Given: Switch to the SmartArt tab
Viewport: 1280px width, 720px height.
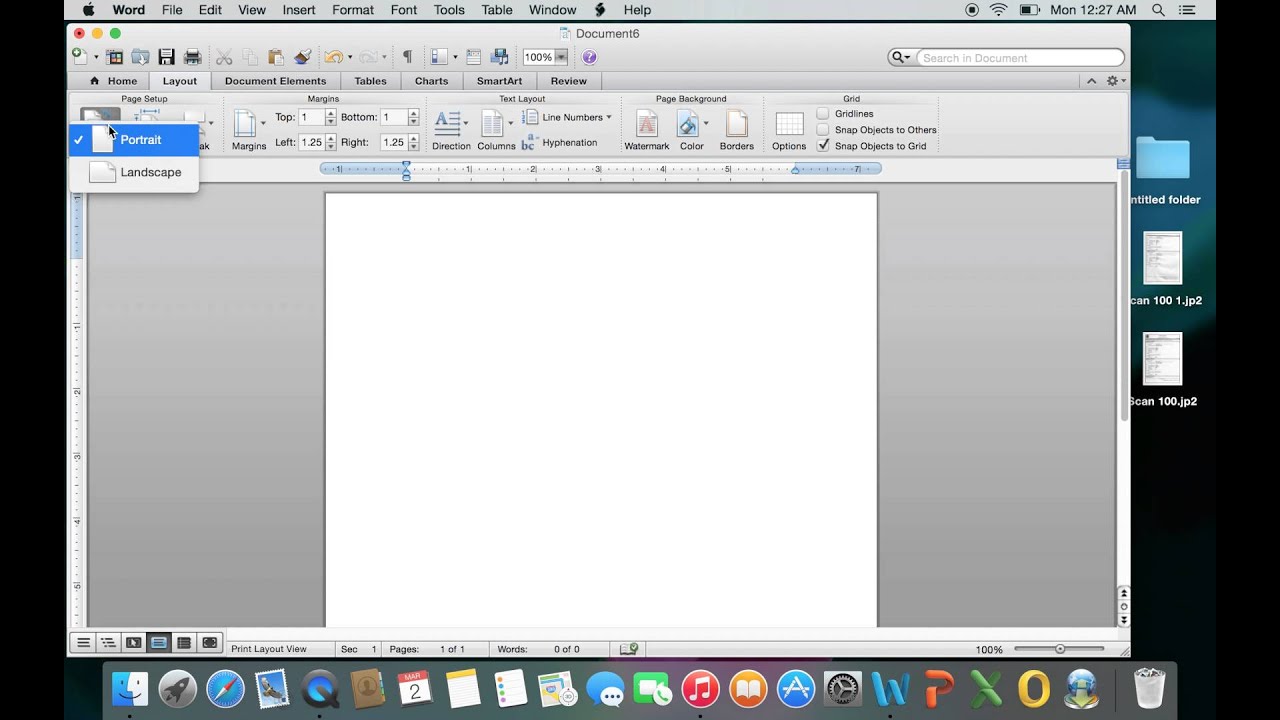Looking at the screenshot, I should pyautogui.click(x=499, y=81).
